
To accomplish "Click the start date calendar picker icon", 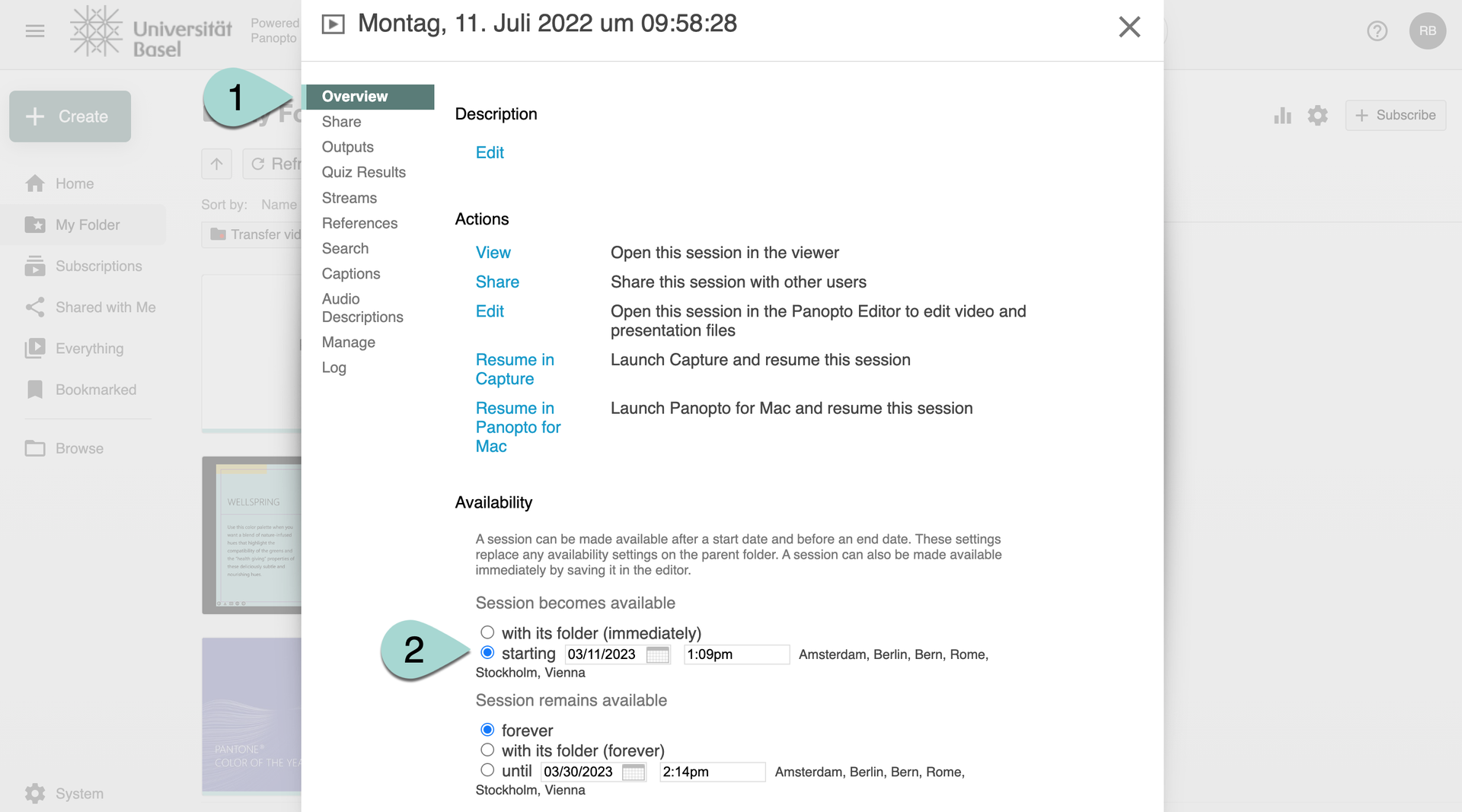I will click(x=657, y=654).
